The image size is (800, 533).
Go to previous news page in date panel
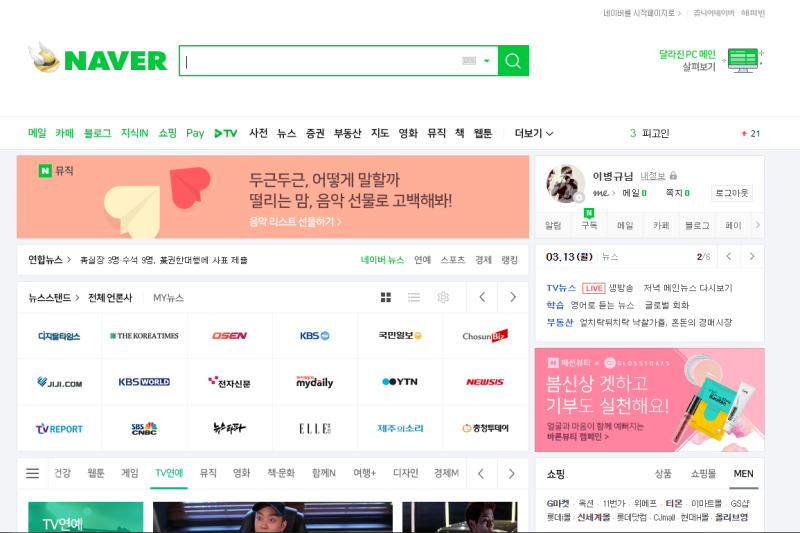(729, 257)
